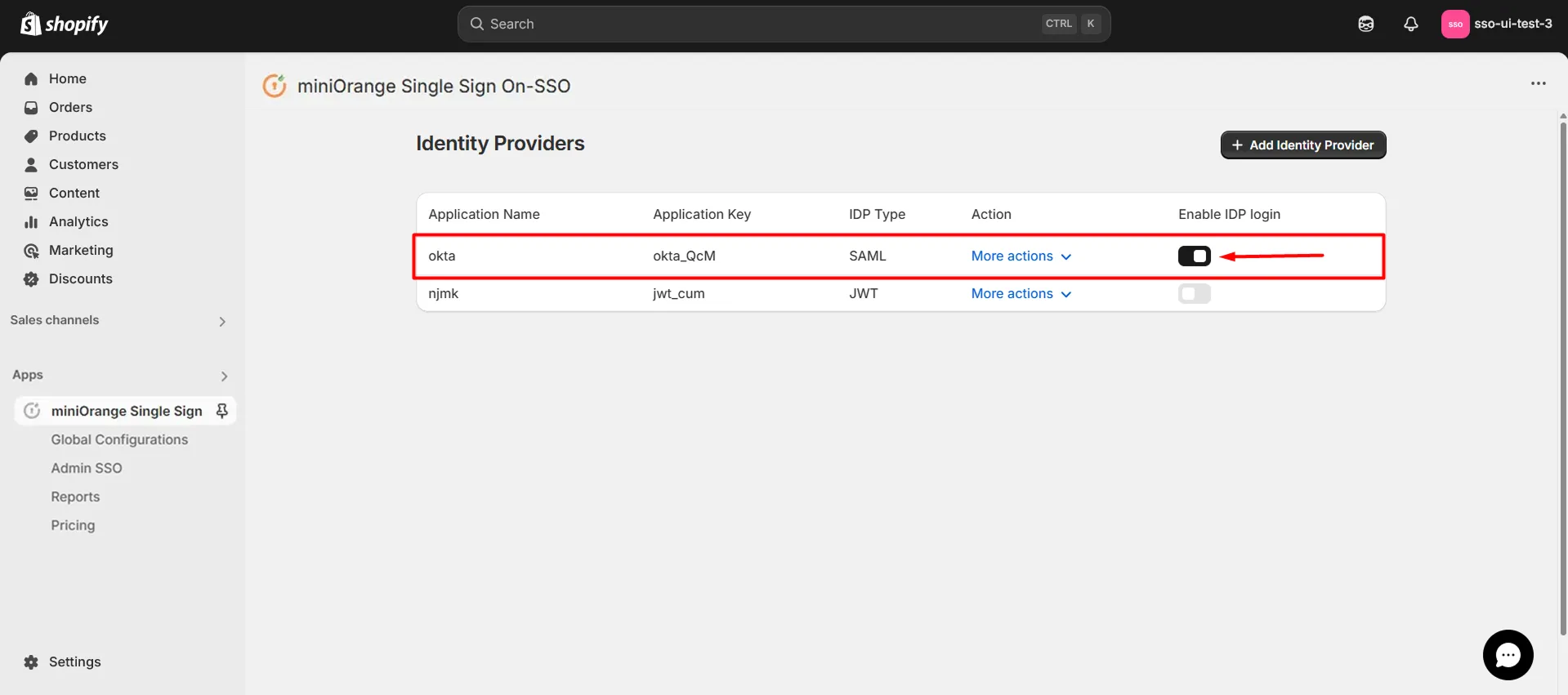
Task: Click the Analytics bar chart icon
Action: (x=31, y=222)
